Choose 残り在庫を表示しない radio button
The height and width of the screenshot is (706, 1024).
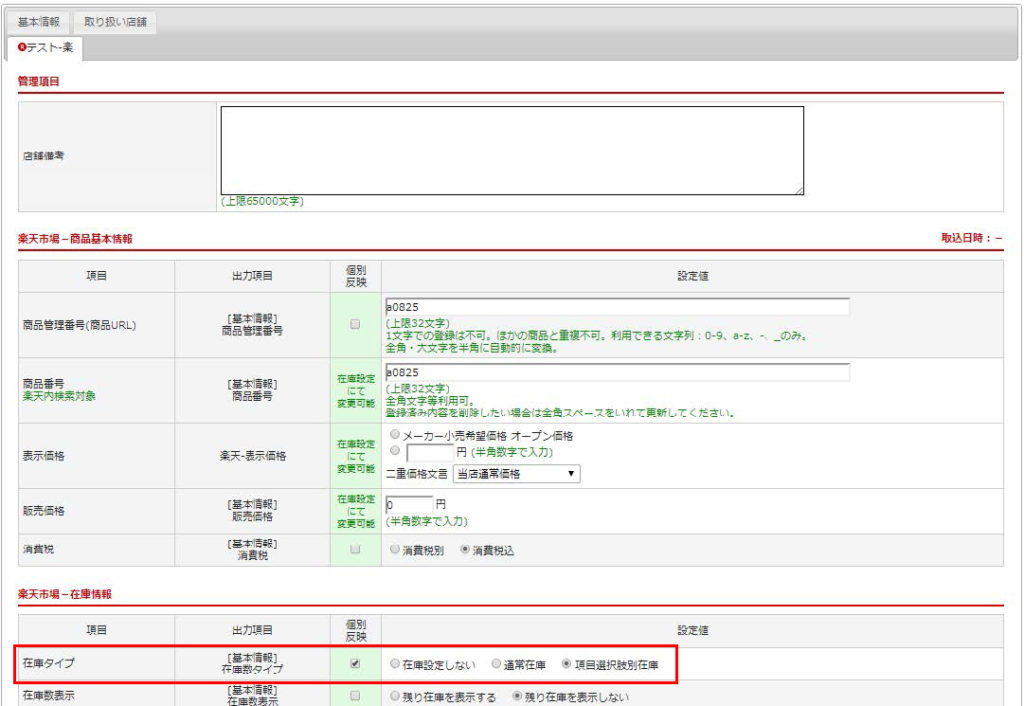pyautogui.click(x=518, y=697)
